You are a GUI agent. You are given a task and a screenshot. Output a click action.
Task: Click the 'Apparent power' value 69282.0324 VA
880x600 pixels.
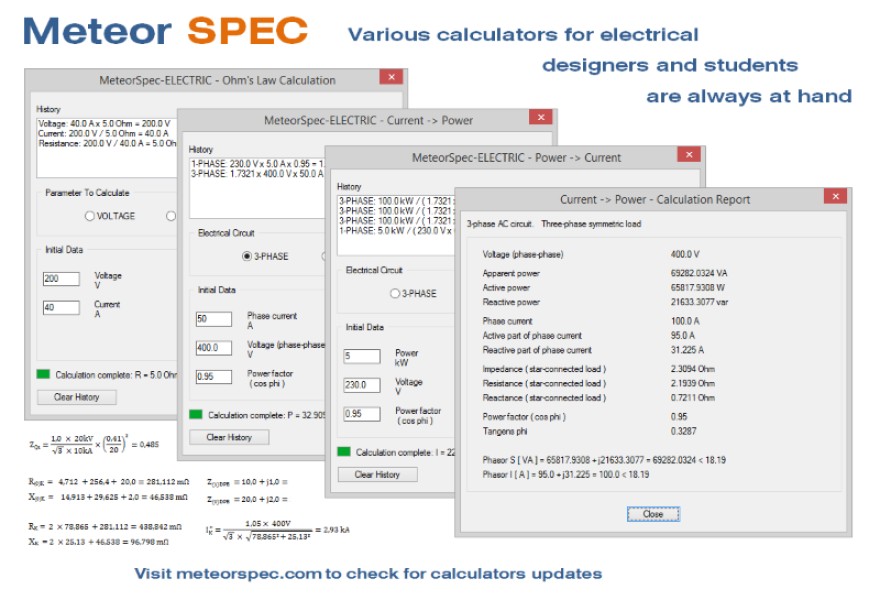click(x=699, y=273)
